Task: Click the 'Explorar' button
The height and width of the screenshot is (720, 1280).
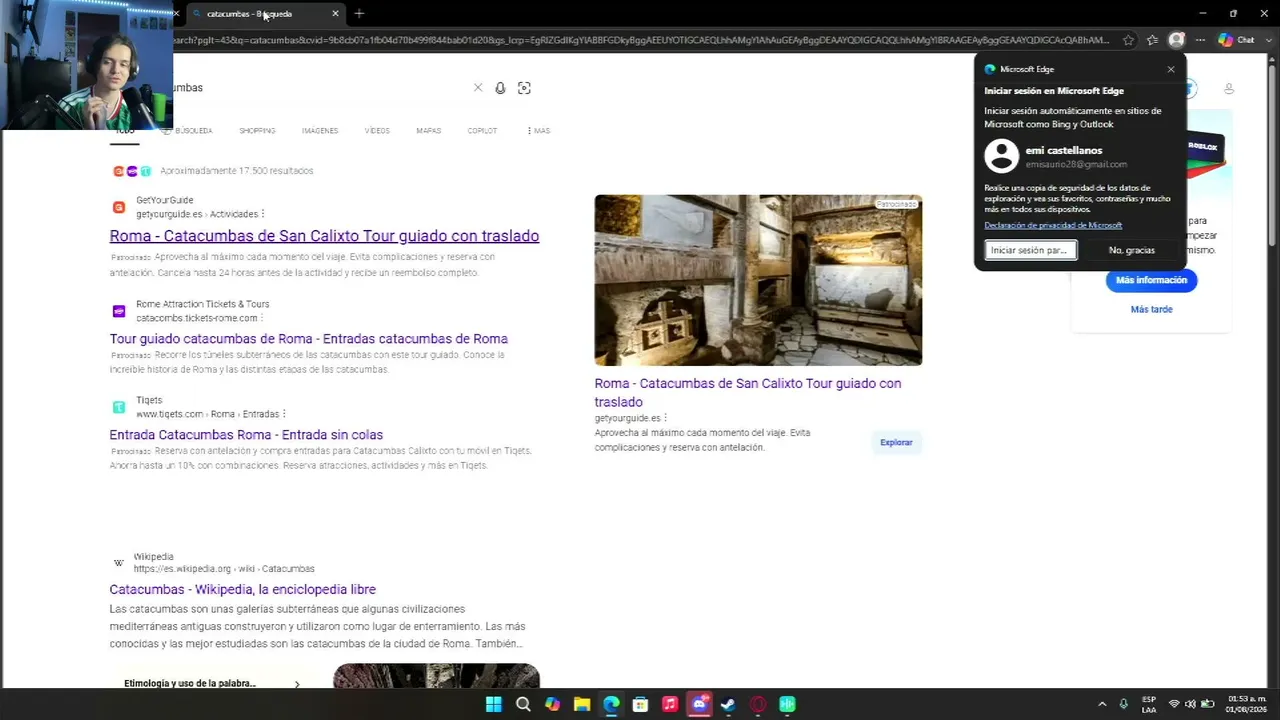Action: (896, 442)
